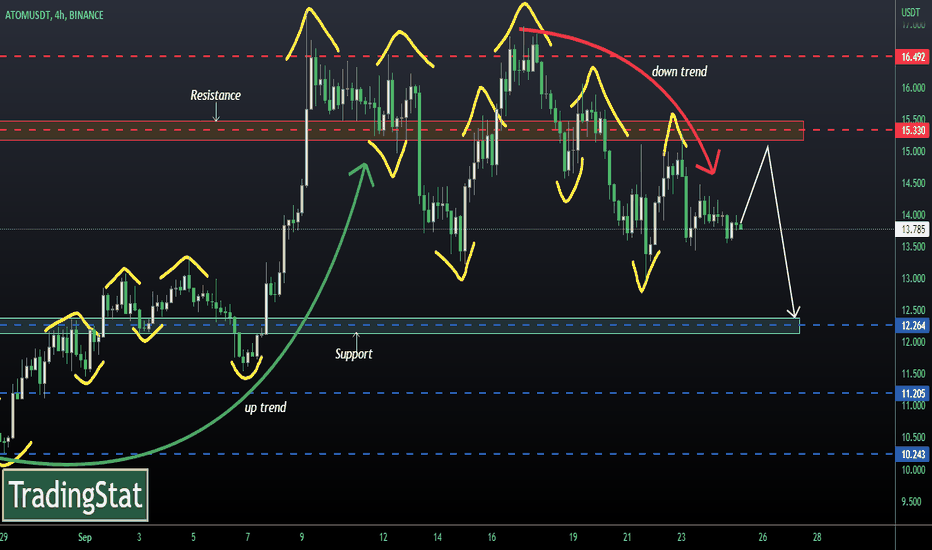Select the 12.264 blue price label

912,325
